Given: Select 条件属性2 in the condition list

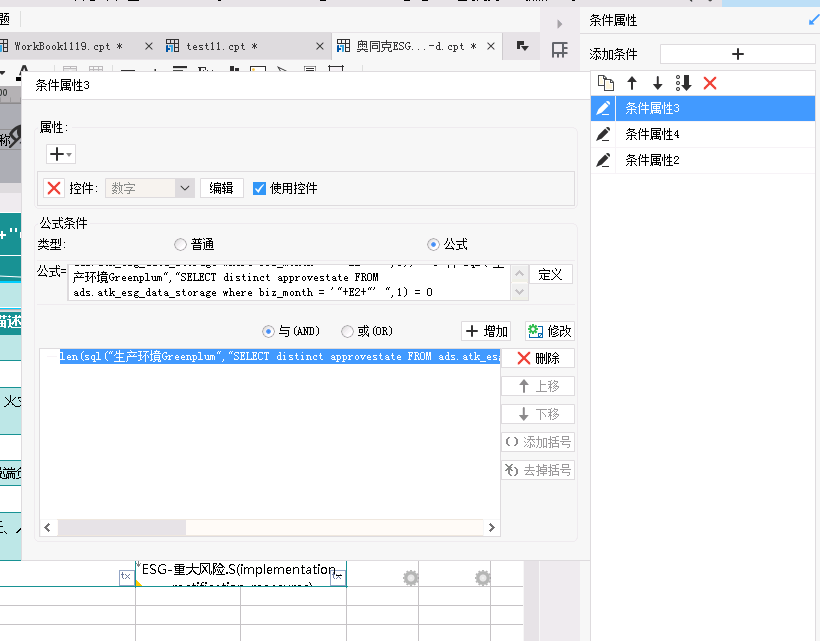Looking at the screenshot, I should click(703, 160).
